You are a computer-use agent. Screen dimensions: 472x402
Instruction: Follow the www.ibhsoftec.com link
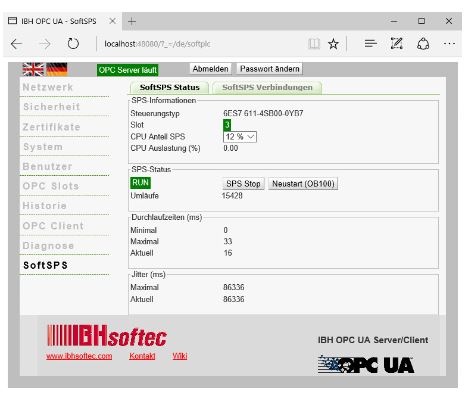(79, 356)
